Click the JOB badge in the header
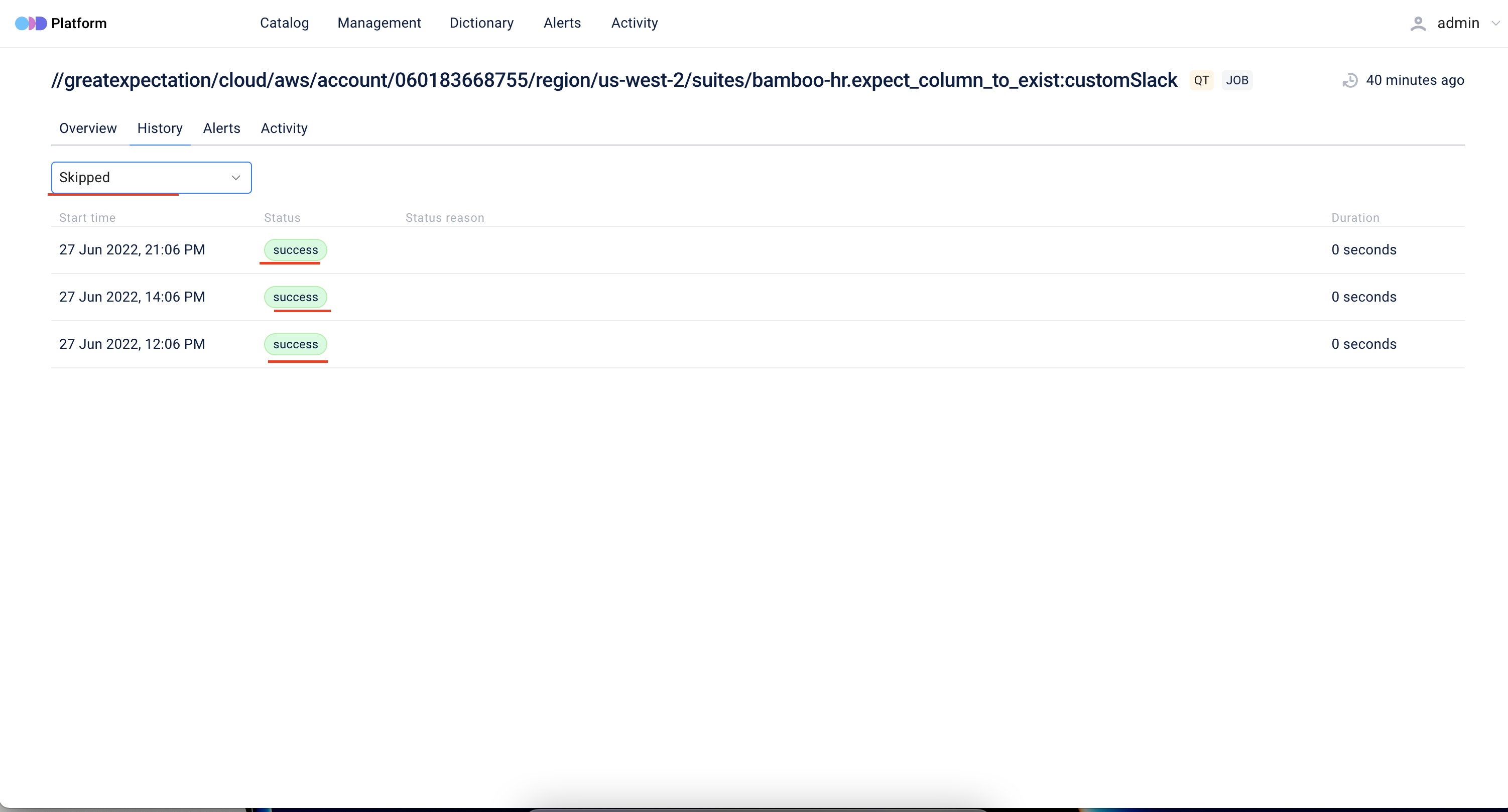Image resolution: width=1508 pixels, height=812 pixels. (x=1237, y=80)
